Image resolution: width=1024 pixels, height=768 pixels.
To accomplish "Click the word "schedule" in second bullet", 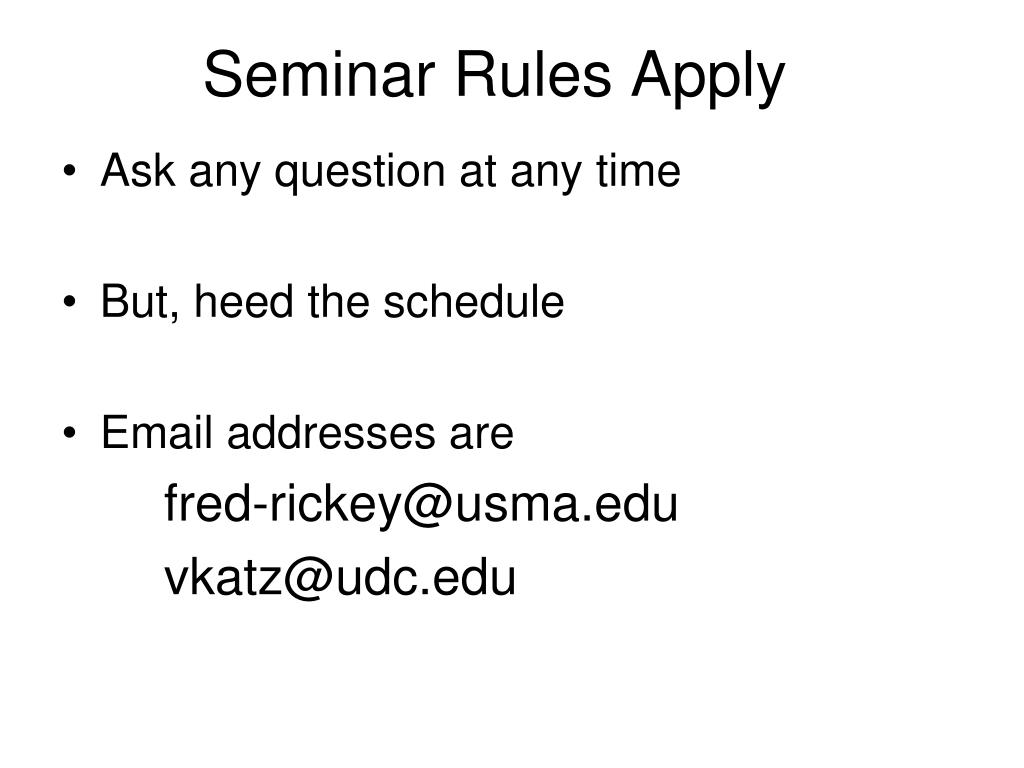I will (x=473, y=301).
